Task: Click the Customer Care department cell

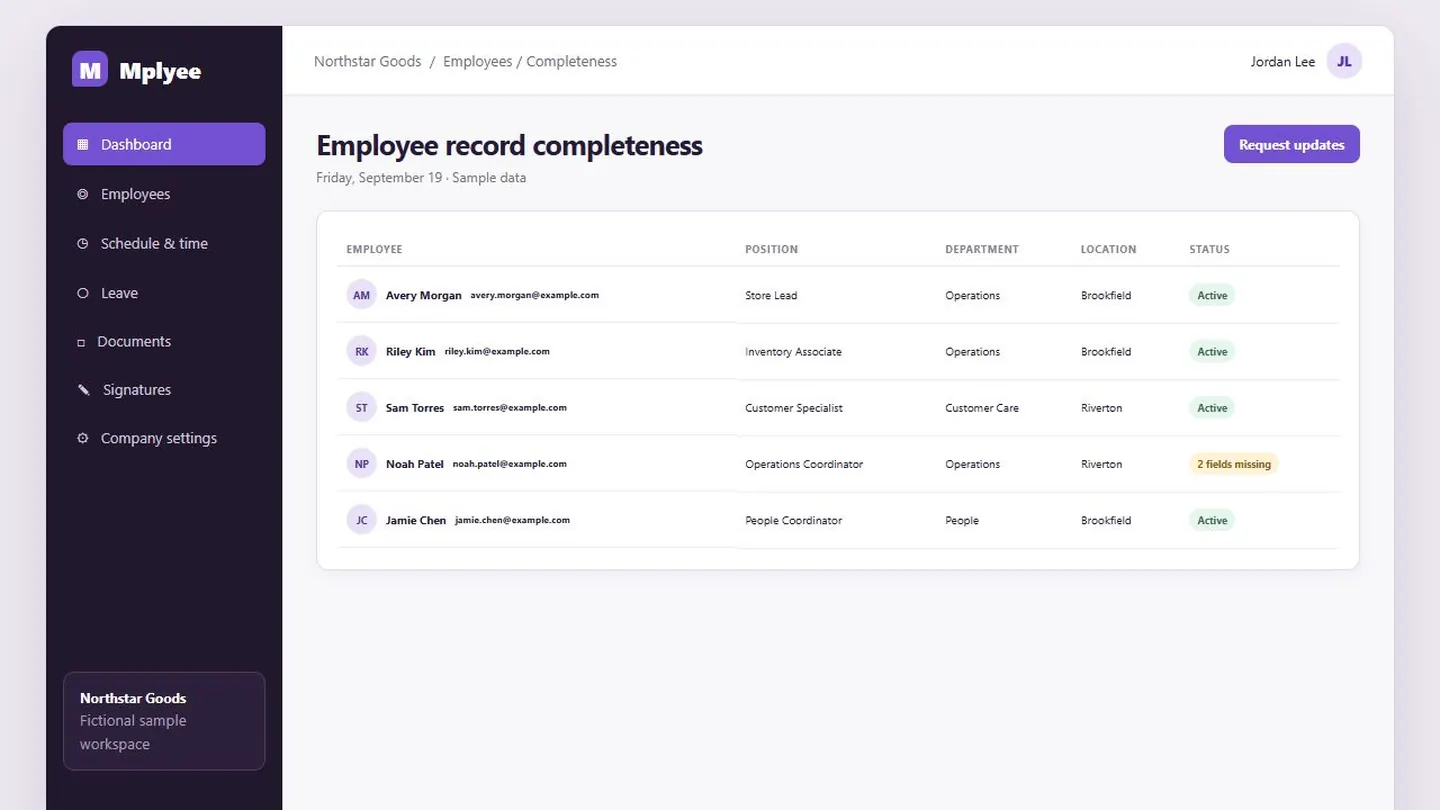Action: point(982,408)
